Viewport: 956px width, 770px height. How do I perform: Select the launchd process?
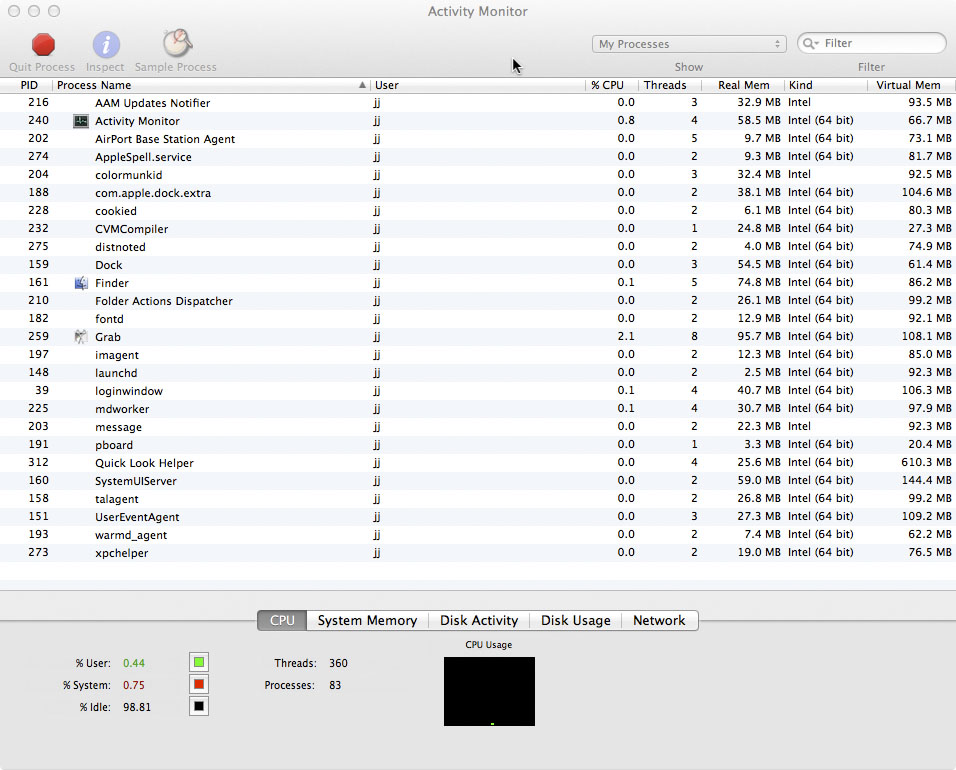[x=478, y=373]
